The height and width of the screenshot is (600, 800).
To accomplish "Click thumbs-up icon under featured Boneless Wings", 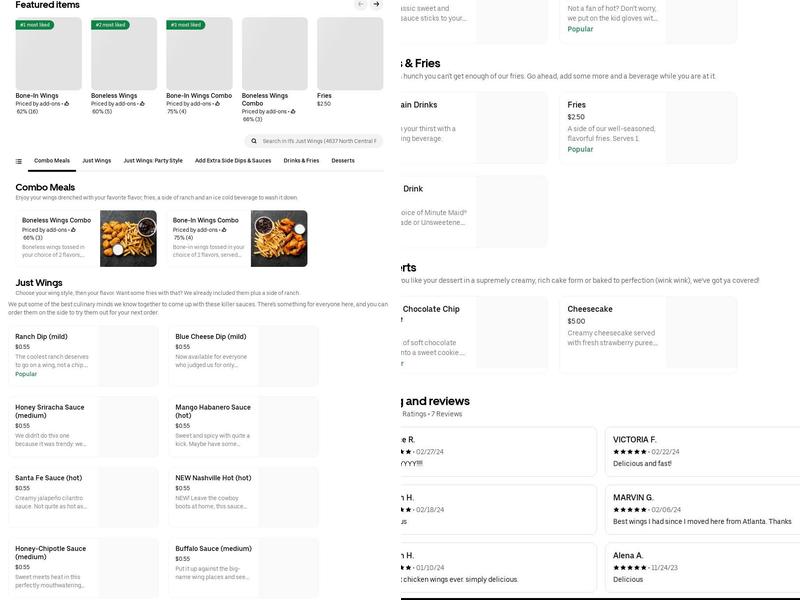I will (142, 104).
